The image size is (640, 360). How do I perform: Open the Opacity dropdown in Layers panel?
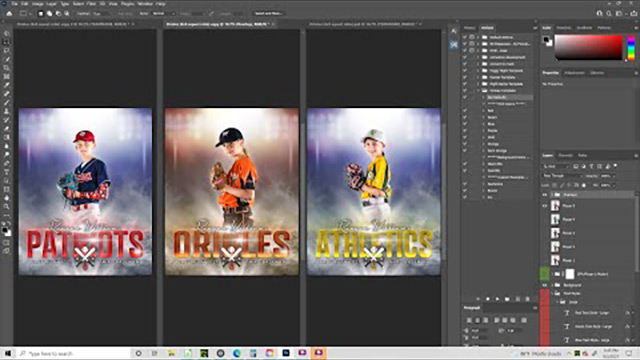point(608,176)
